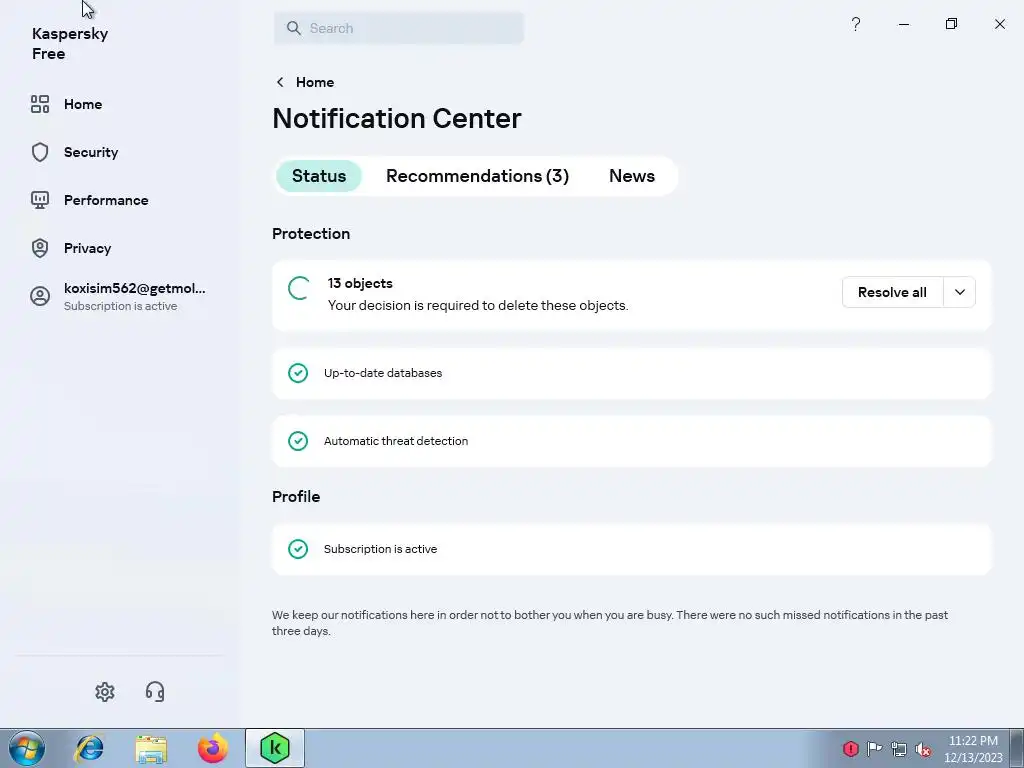Screen dimensions: 1024x768
Task: Select Home in the sidebar menu
Action: pyautogui.click(x=83, y=104)
